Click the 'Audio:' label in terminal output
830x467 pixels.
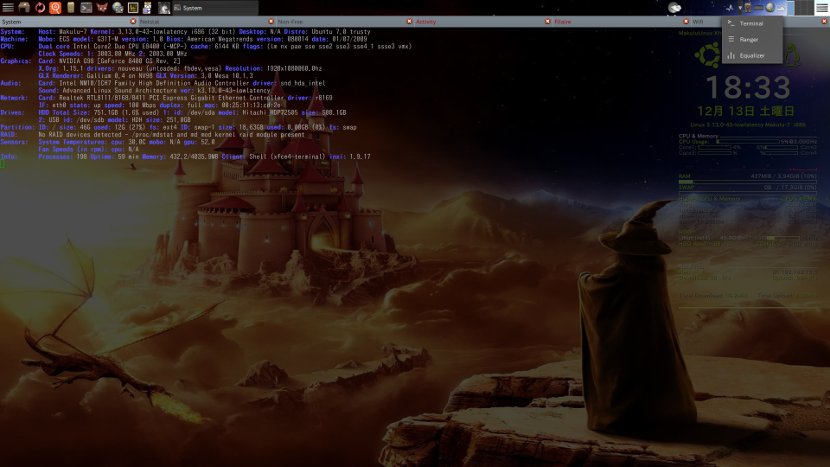[11, 83]
